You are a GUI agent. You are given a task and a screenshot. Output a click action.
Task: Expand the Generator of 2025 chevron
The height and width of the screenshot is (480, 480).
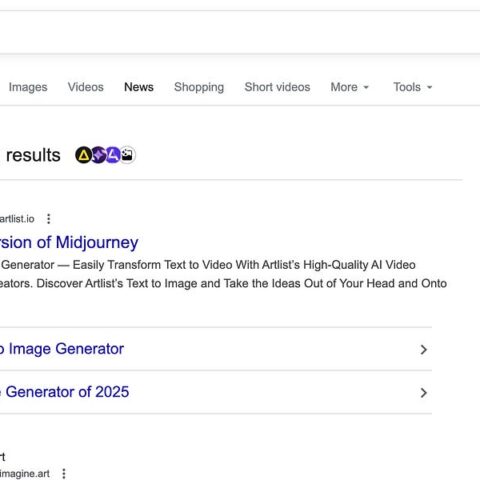[423, 393]
